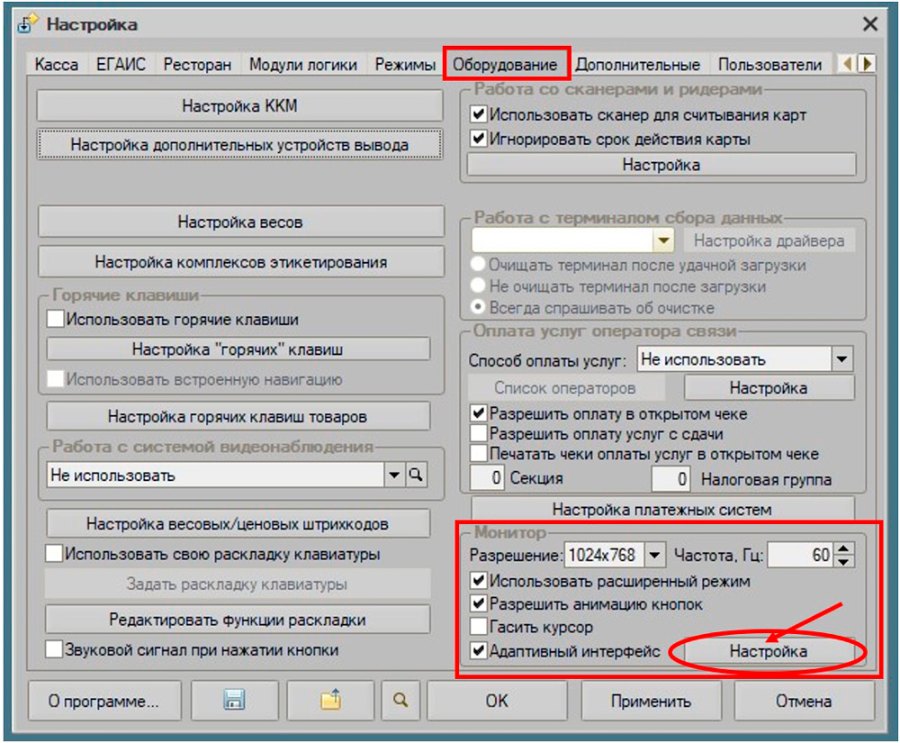The width and height of the screenshot is (900, 743).
Task: Click the 'Настройка ККМ' button
Action: [240, 106]
